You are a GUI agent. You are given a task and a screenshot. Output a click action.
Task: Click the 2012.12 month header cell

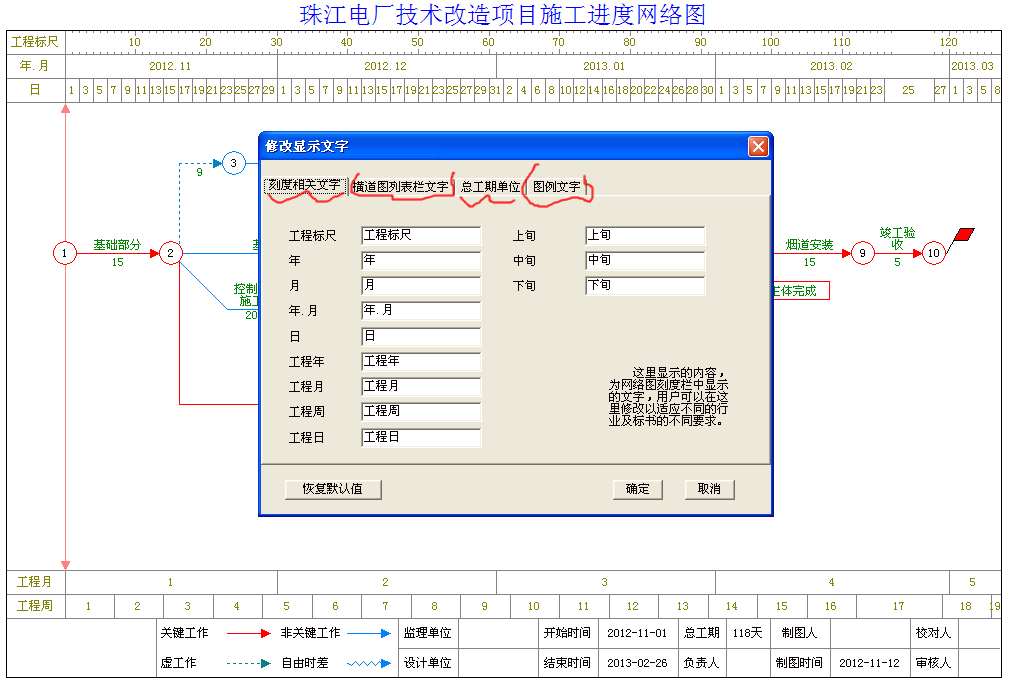387,66
